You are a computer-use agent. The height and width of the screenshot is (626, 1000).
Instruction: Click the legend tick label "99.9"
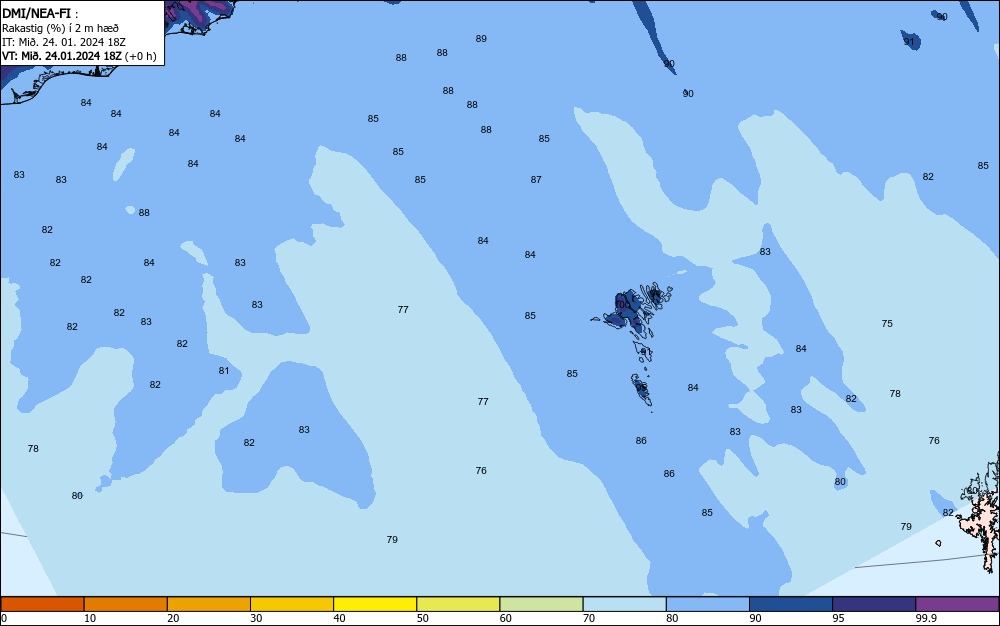point(926,618)
